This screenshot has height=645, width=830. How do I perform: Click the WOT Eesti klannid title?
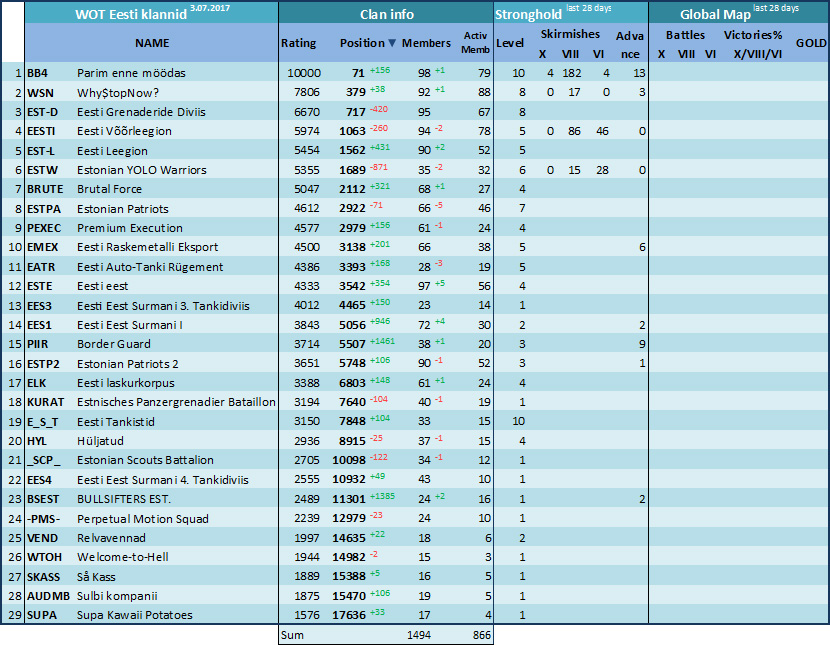(x=131, y=14)
